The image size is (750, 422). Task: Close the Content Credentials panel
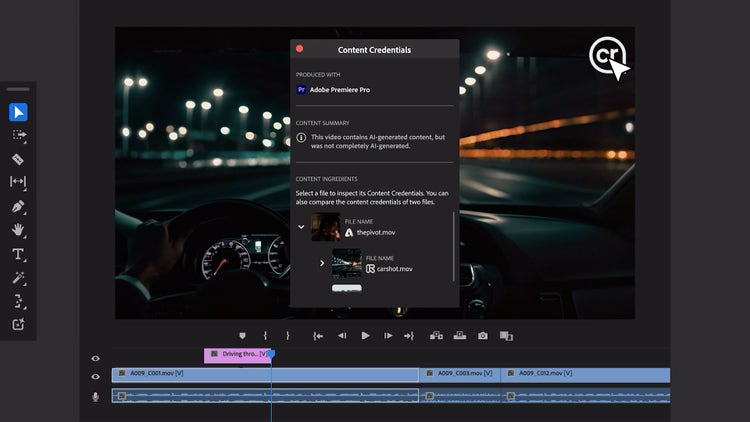click(x=299, y=49)
